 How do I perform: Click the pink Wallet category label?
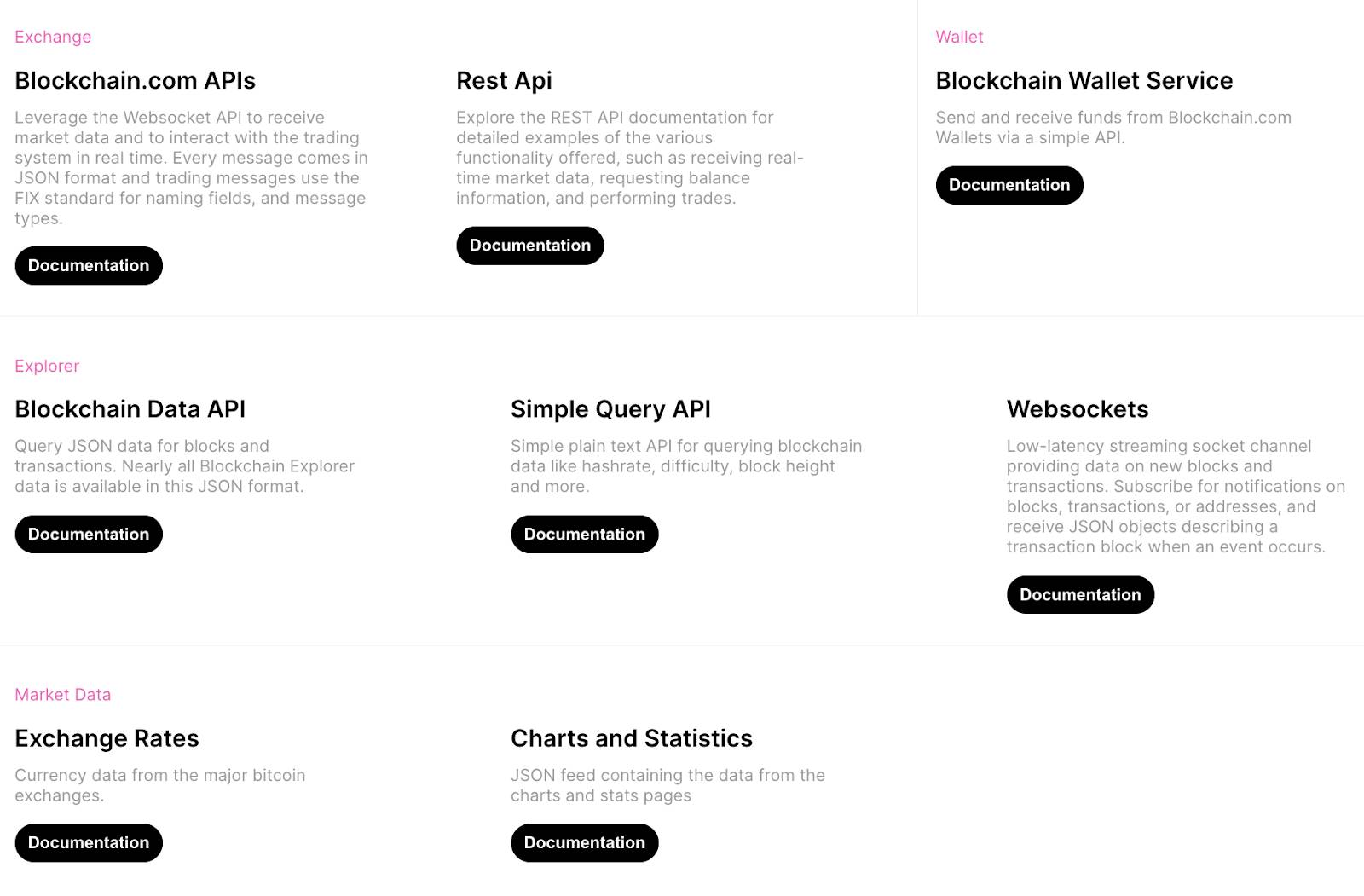coord(959,37)
